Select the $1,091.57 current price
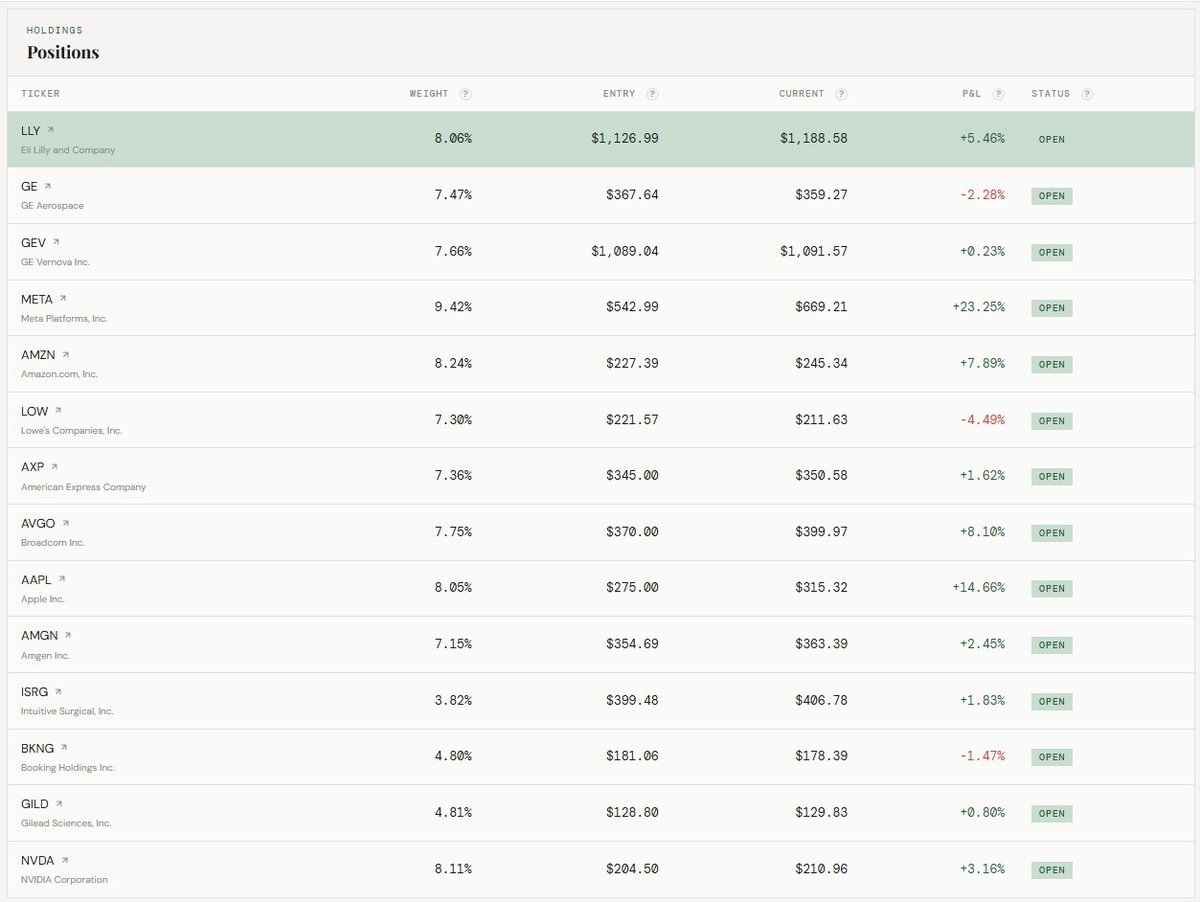Screen dimensions: 1200x902 coord(814,251)
